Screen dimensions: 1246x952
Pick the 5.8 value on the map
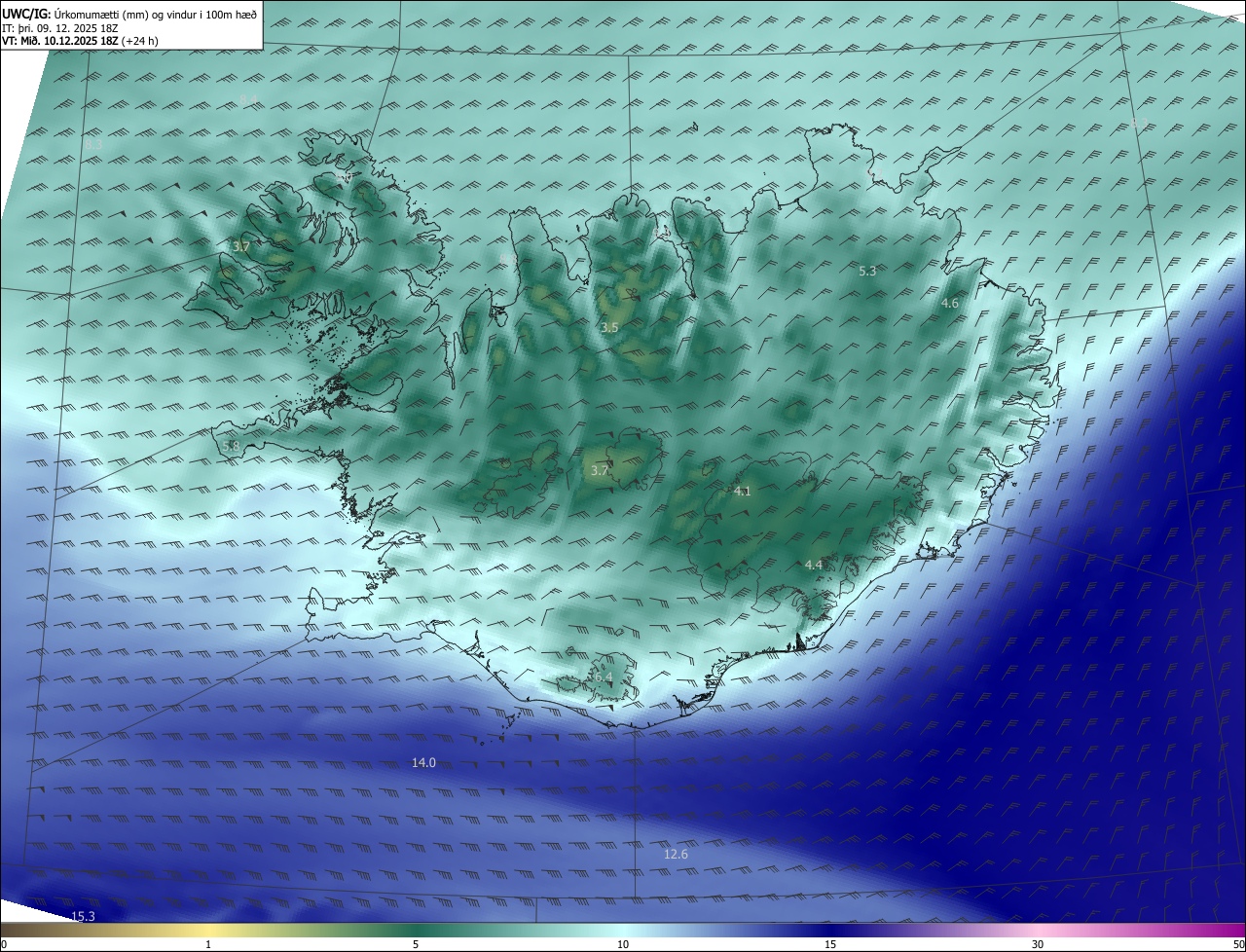click(x=231, y=446)
